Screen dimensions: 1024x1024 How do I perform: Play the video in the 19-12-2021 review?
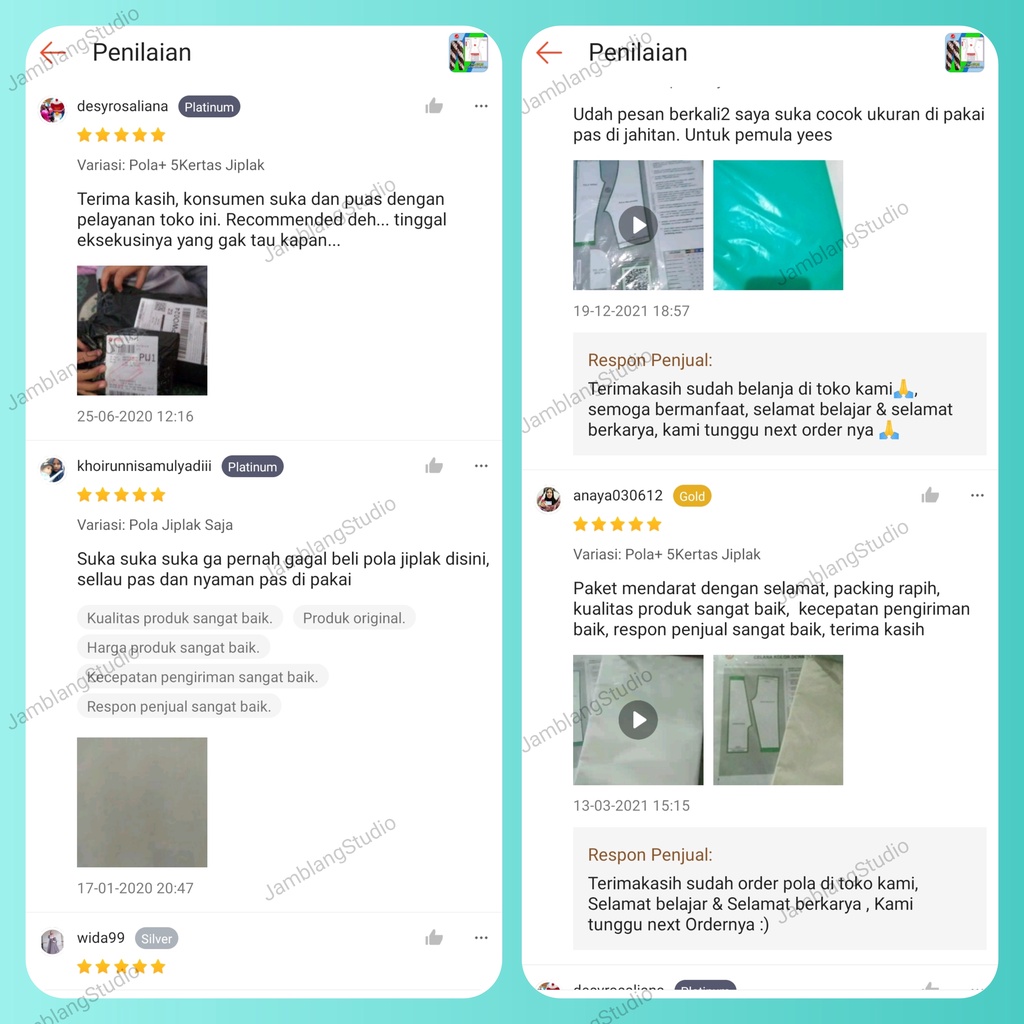tap(638, 225)
